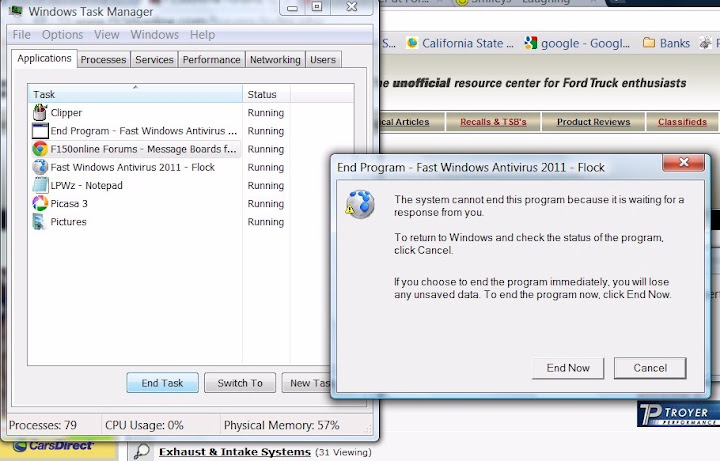Open the File menu in Task Manager
Viewport: 720px width, 461px height.
(x=22, y=34)
